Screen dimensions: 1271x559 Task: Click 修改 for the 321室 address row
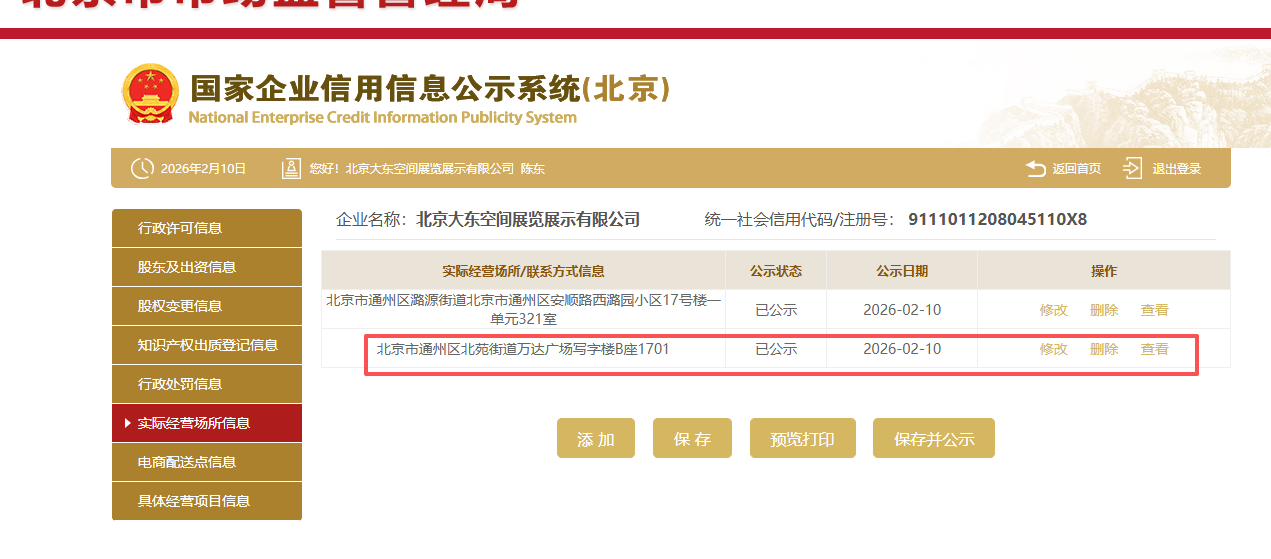tap(1054, 310)
